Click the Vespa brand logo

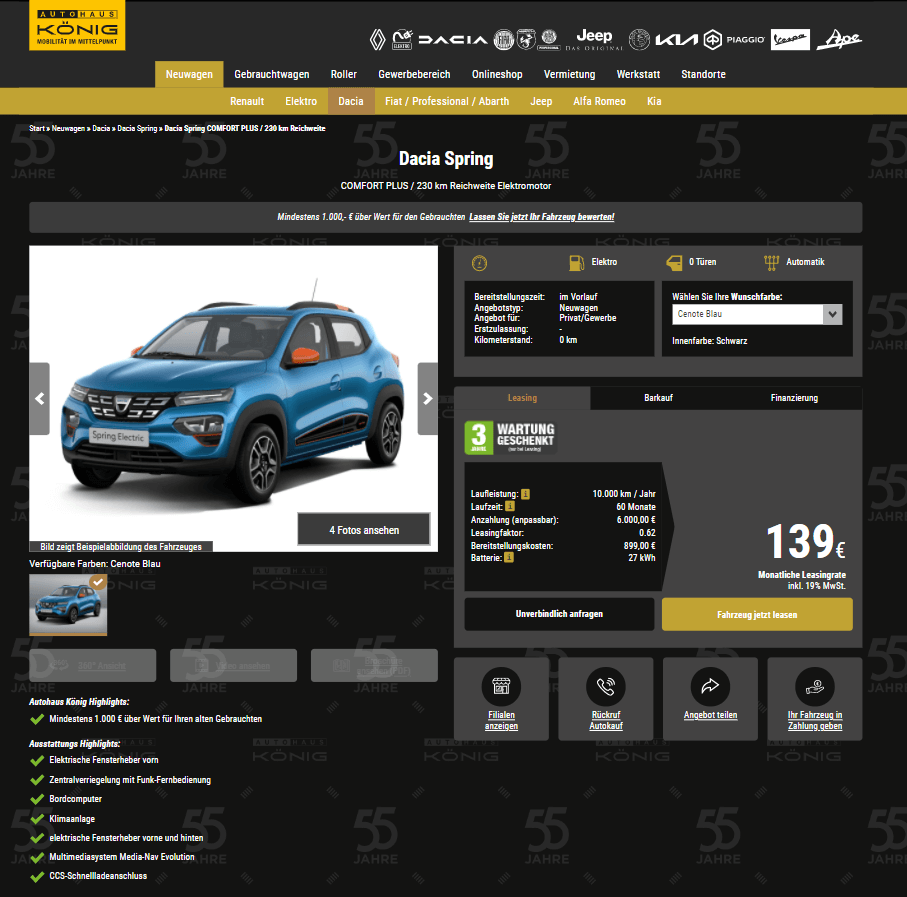coord(790,39)
